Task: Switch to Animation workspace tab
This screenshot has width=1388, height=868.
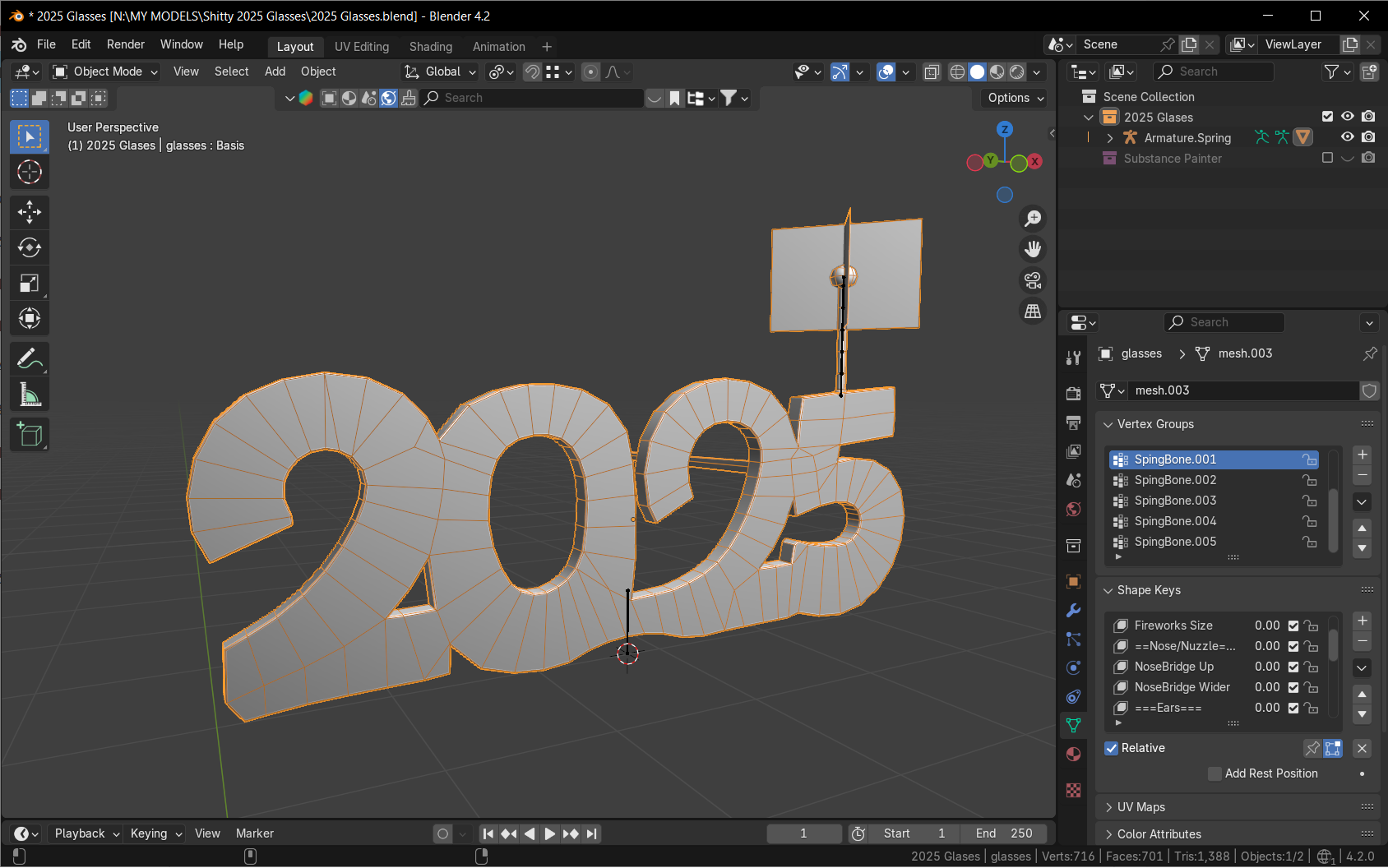Action: [498, 47]
